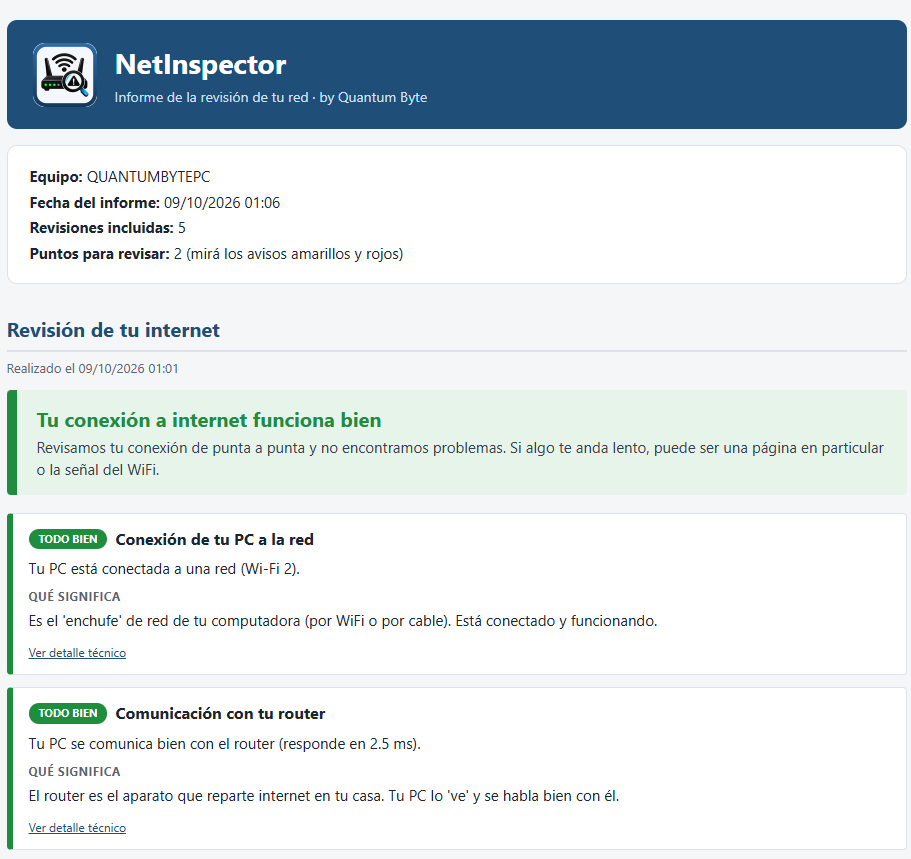Viewport: 911px width, 859px height.
Task: Click the 'Revisiones incluidas: 5' line
Action: pos(108,228)
